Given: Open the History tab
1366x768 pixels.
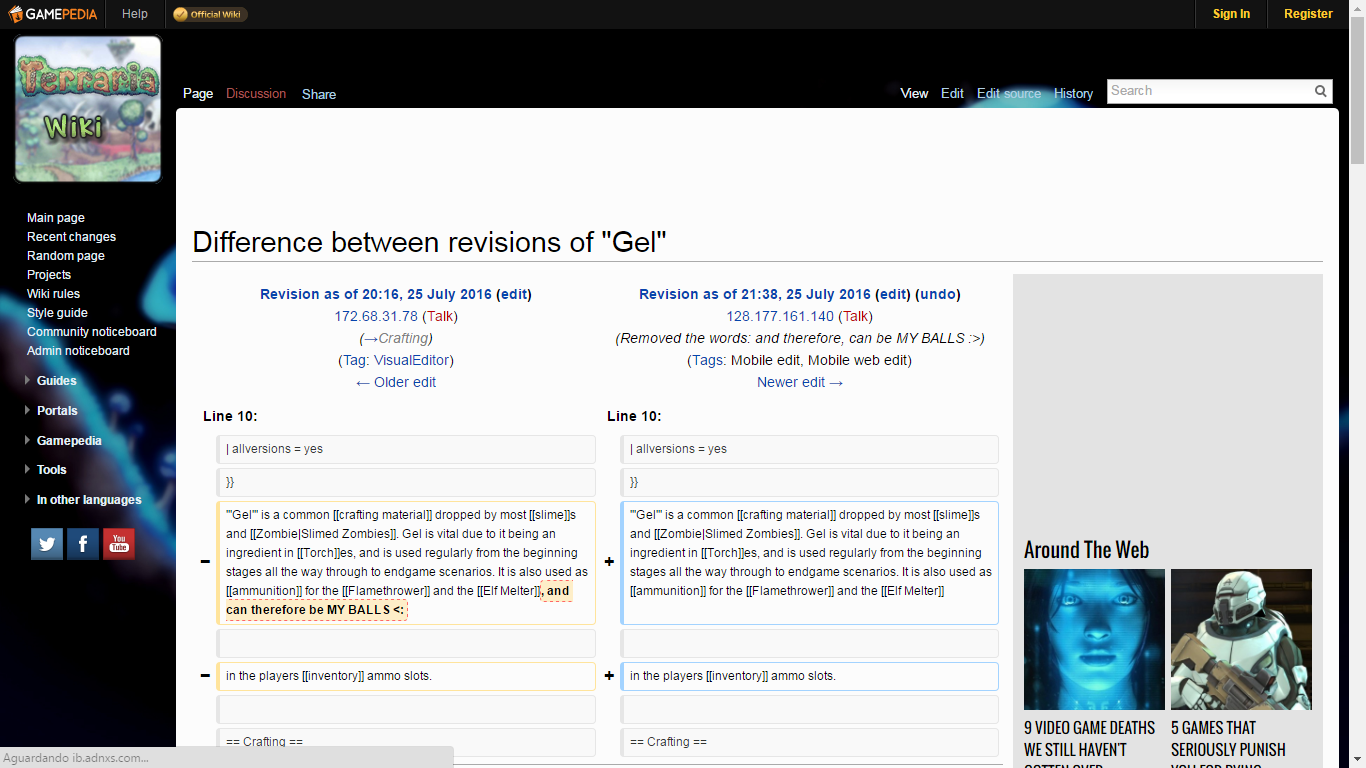Looking at the screenshot, I should pos(1073,93).
